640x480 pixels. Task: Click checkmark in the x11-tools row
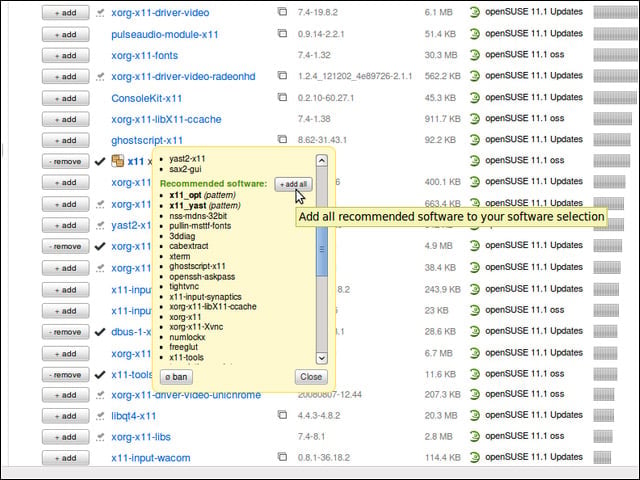[100, 375]
